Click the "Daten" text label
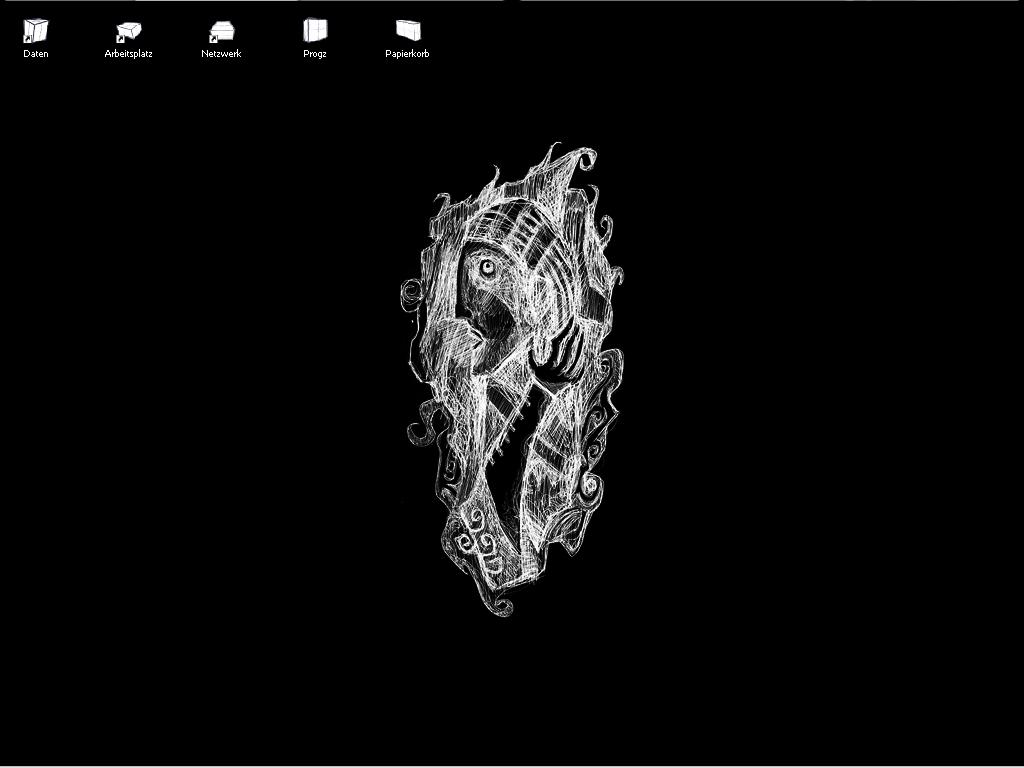Viewport: 1024px width, 768px height. (x=36, y=54)
